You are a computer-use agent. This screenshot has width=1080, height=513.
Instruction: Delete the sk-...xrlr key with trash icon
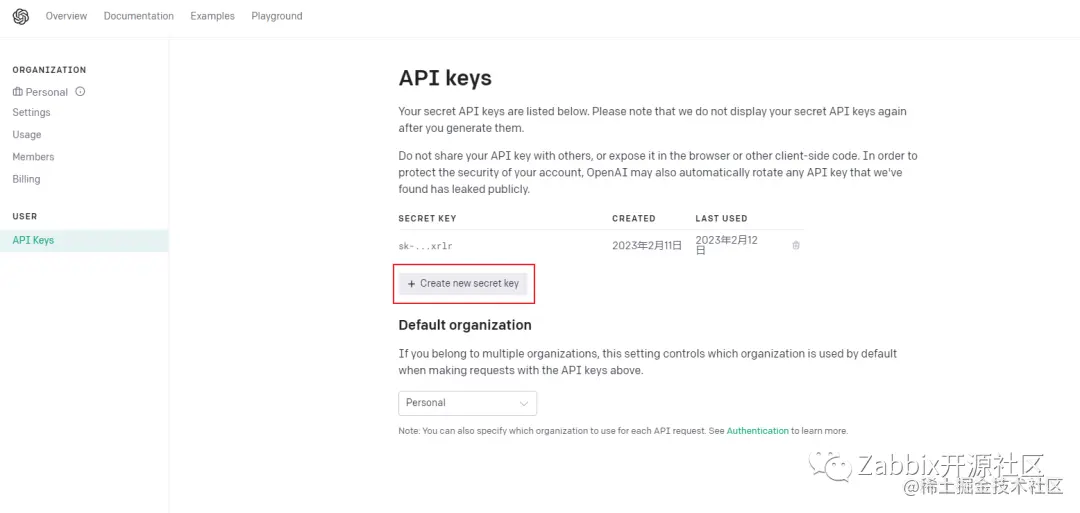(x=796, y=245)
